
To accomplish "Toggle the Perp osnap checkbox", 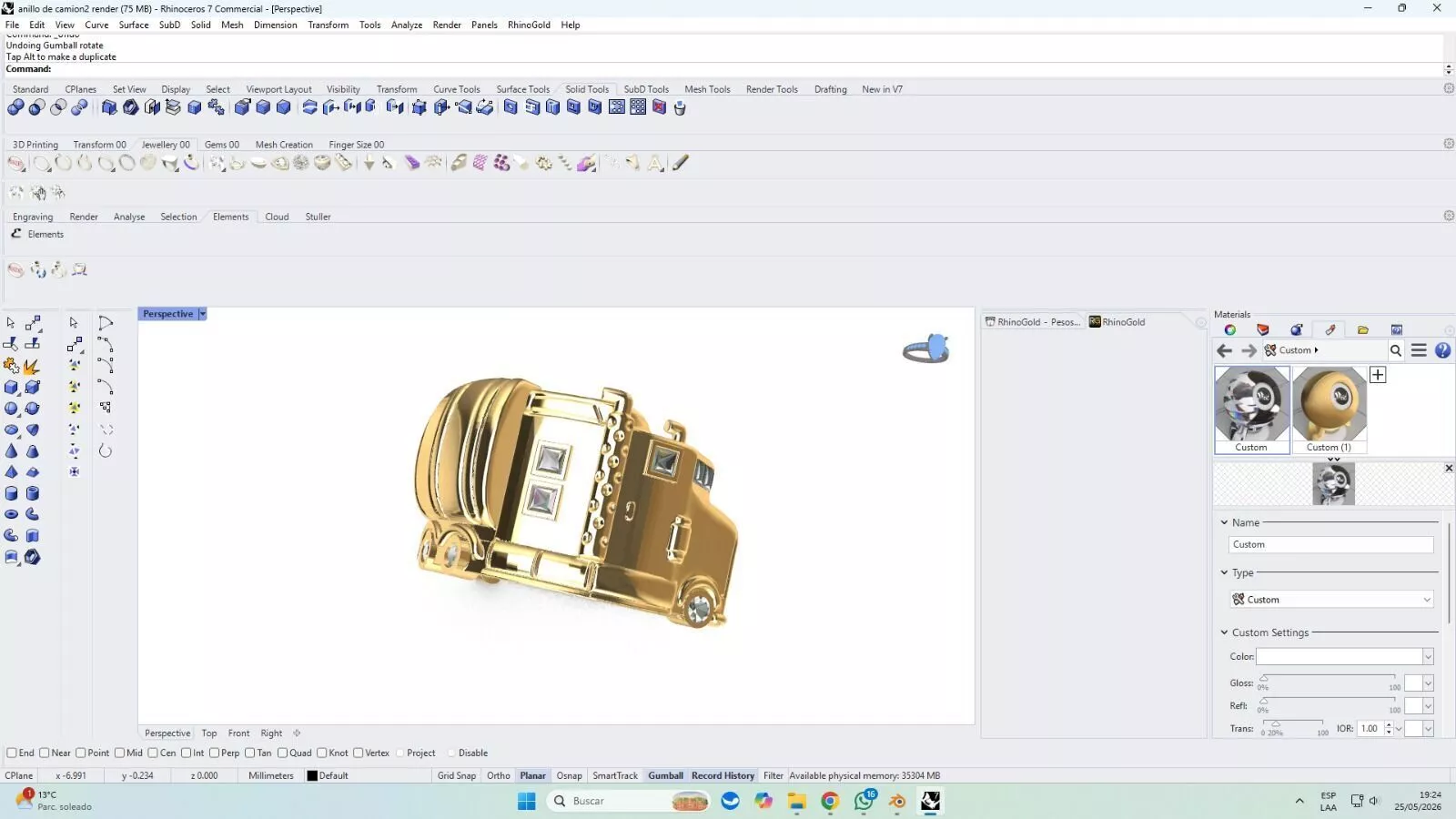I will click(x=215, y=753).
